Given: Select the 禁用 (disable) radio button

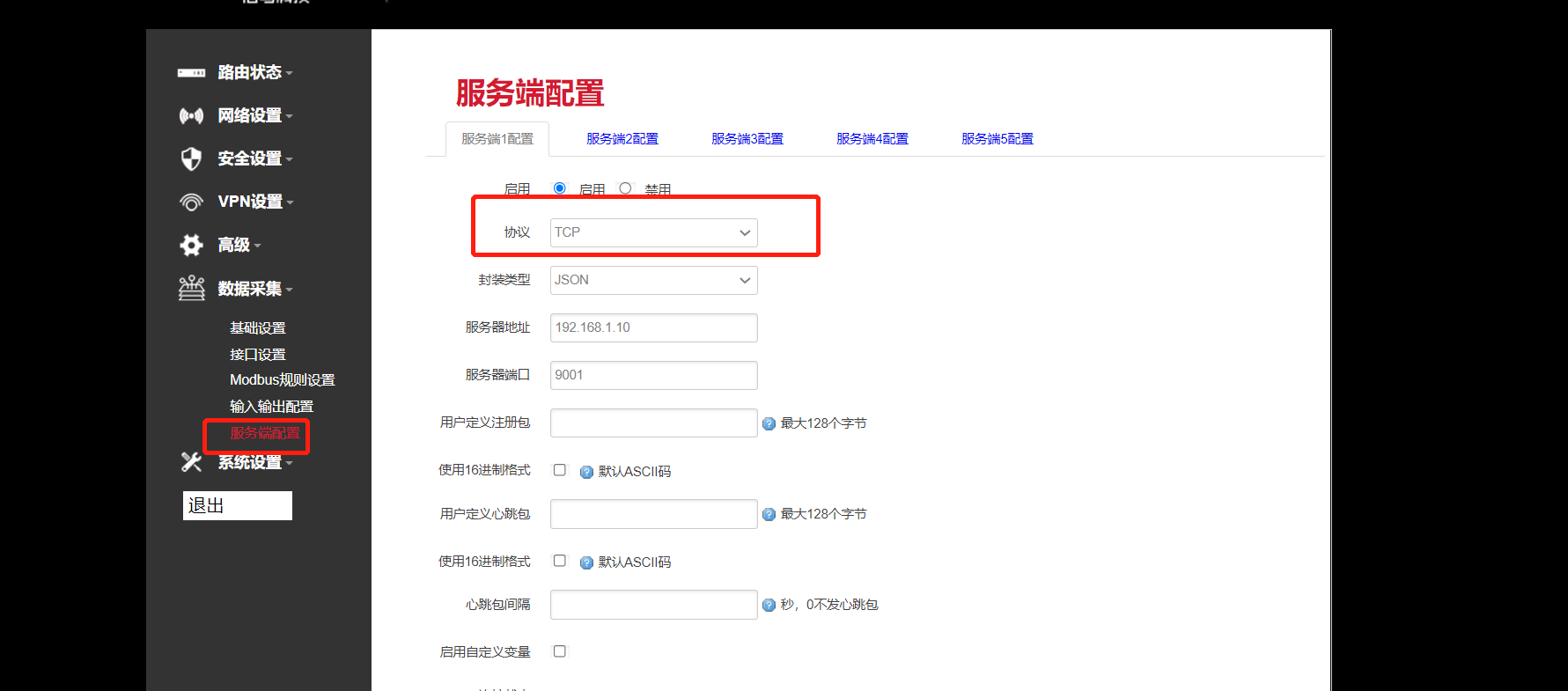Looking at the screenshot, I should coord(625,188).
